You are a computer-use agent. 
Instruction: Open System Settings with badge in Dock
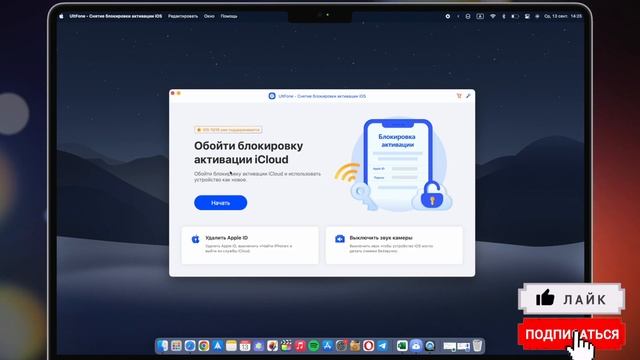341,346
